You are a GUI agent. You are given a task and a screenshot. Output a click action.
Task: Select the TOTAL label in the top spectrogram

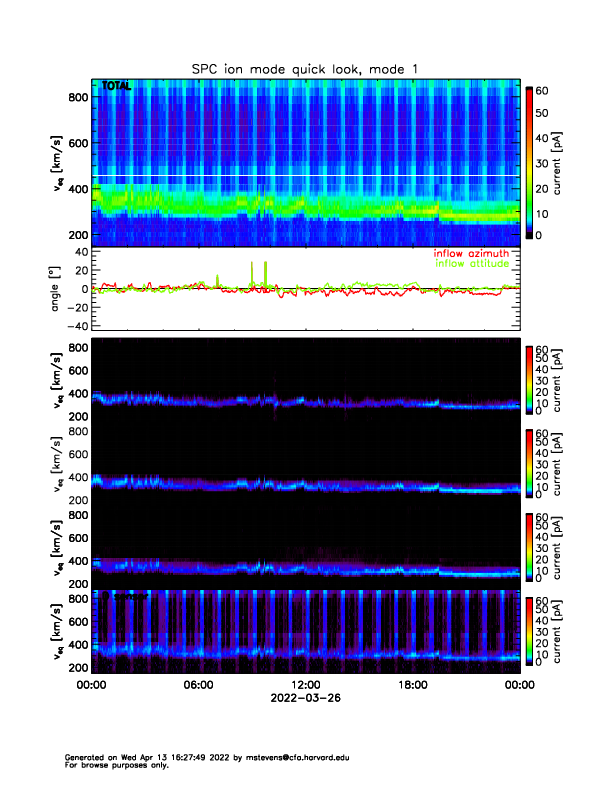116,87
